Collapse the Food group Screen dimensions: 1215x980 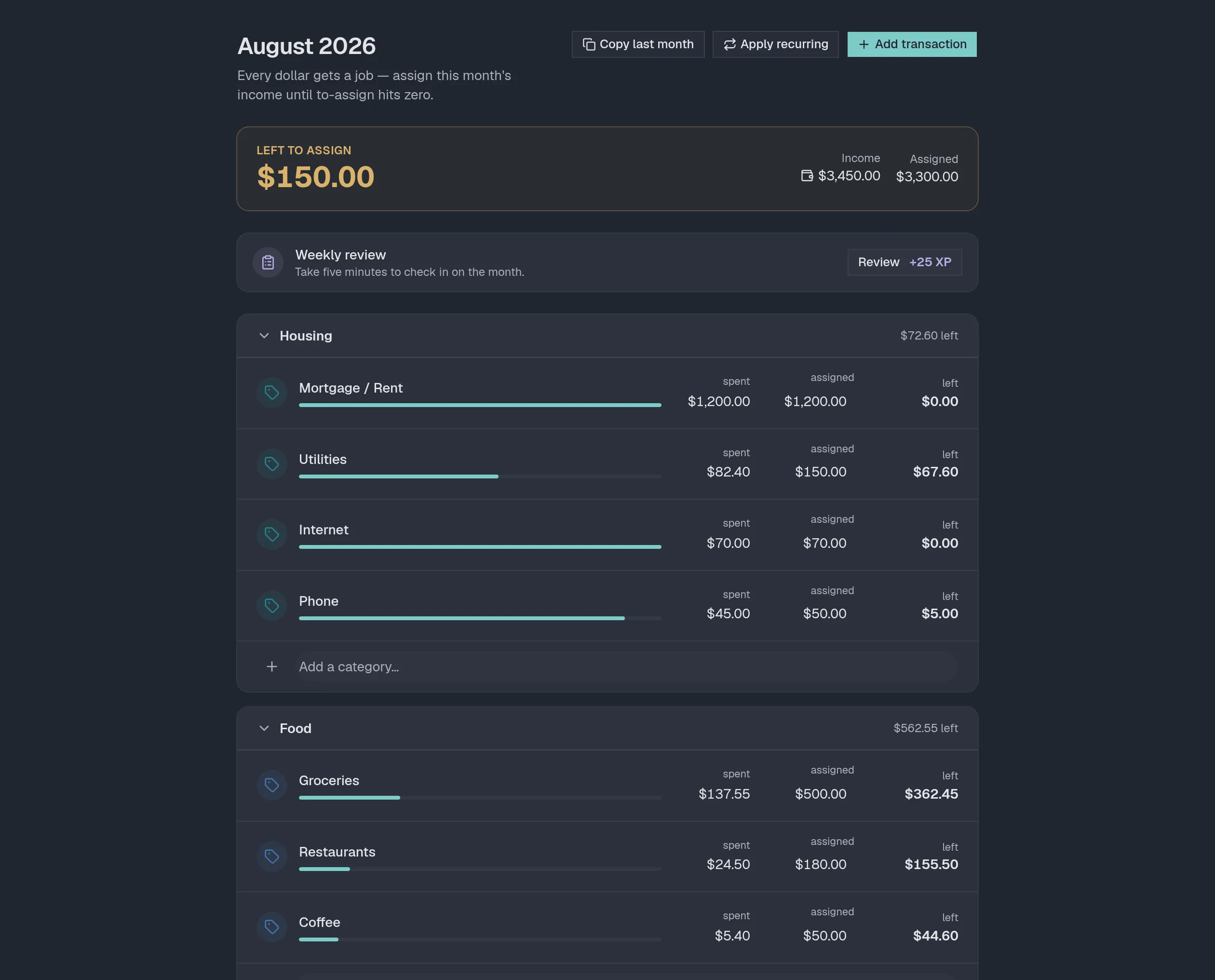264,728
